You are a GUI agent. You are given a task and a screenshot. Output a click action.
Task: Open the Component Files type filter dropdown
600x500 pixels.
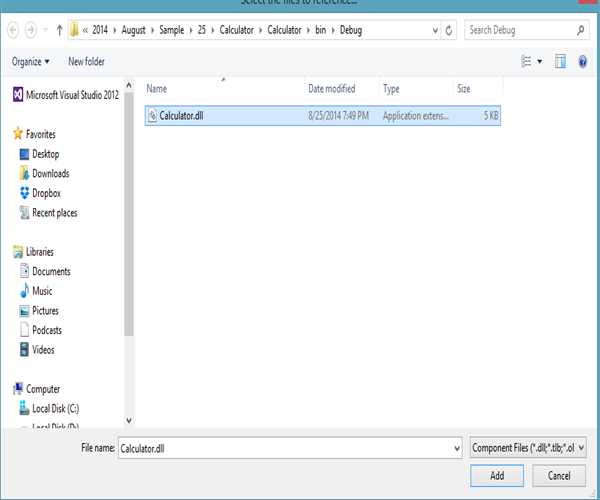tap(528, 449)
